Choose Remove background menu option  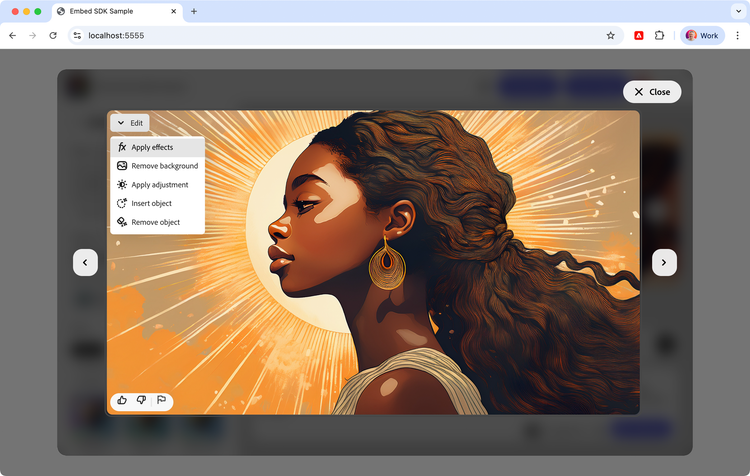pyautogui.click(x=164, y=166)
